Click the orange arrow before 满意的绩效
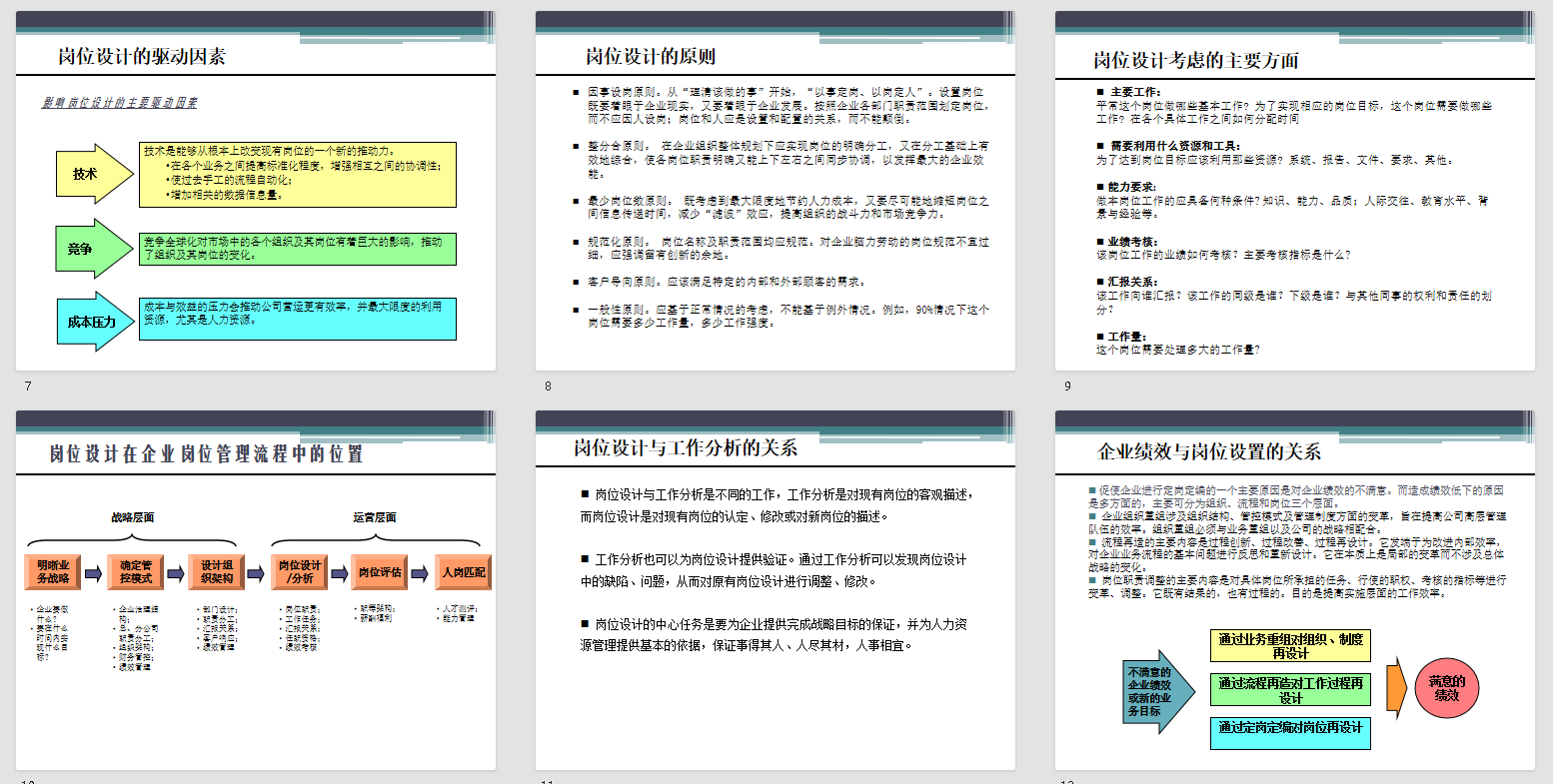Screen dimensions: 1553x784 pyautogui.click(x=1398, y=688)
